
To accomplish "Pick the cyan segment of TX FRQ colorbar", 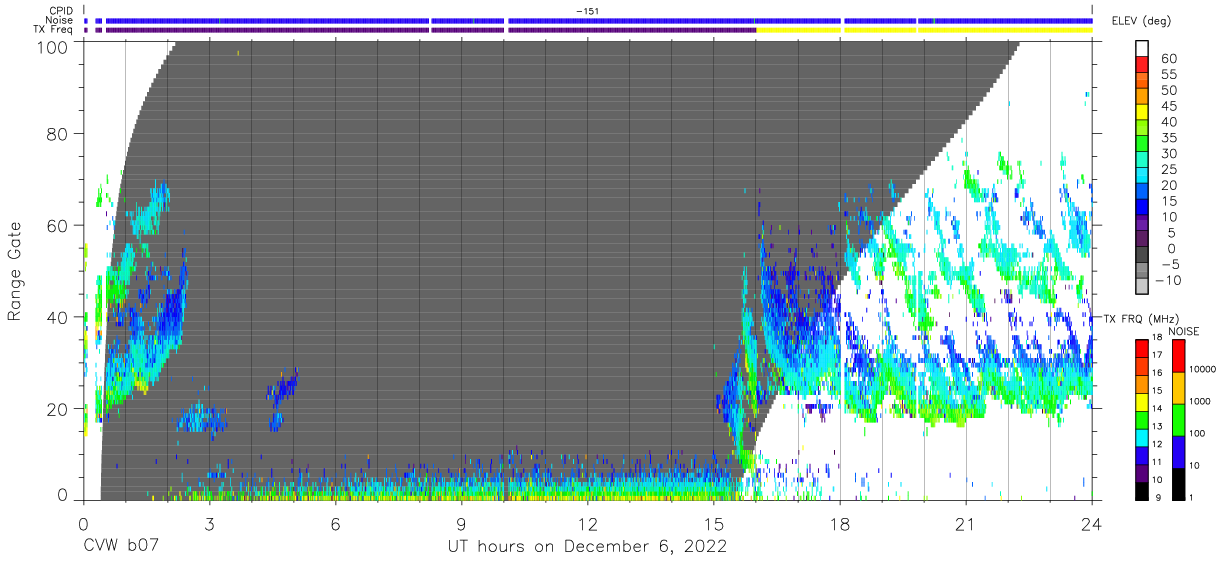I will click(x=1143, y=436).
